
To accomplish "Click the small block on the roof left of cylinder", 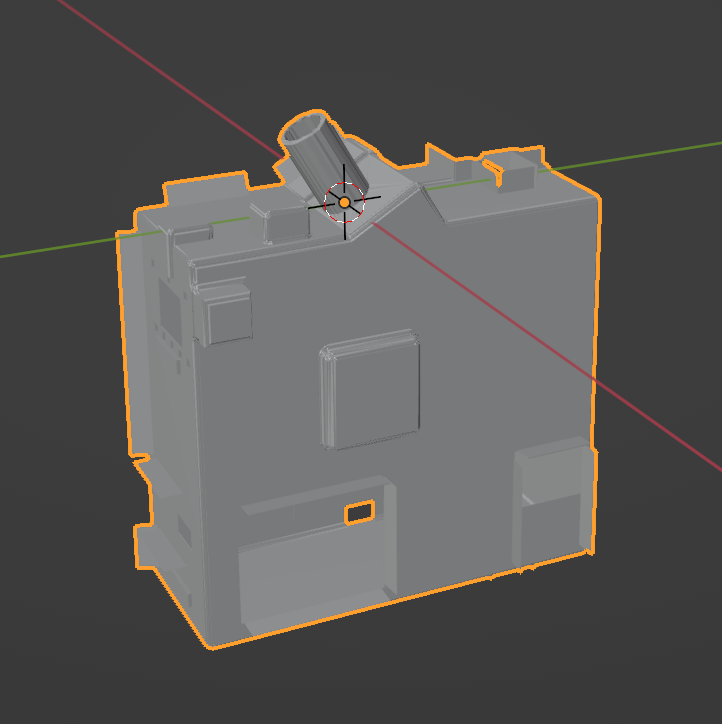I will (283, 223).
